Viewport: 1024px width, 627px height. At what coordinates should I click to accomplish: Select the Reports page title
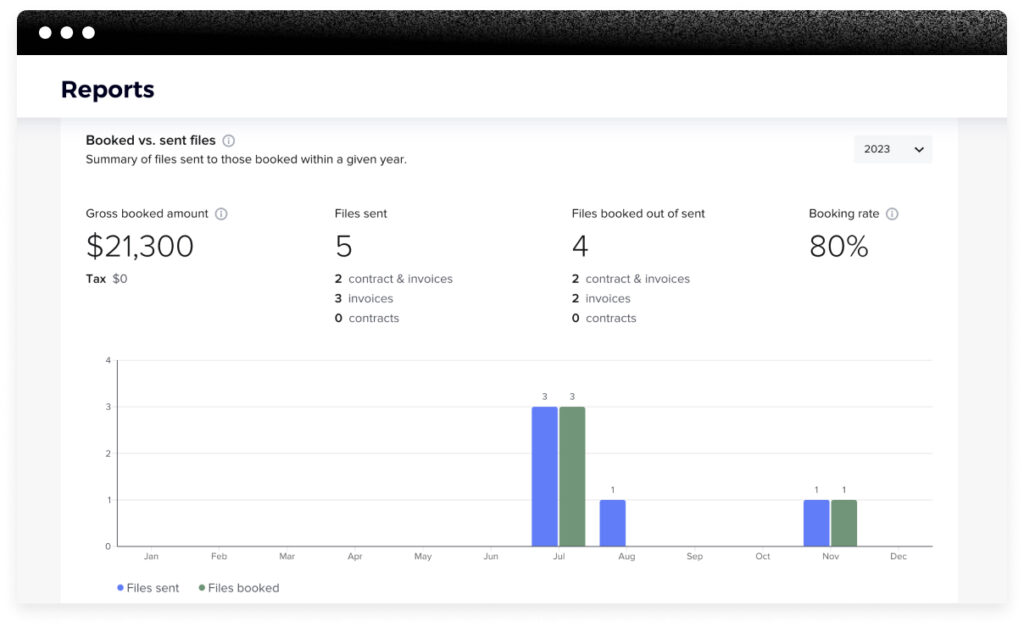[x=107, y=89]
